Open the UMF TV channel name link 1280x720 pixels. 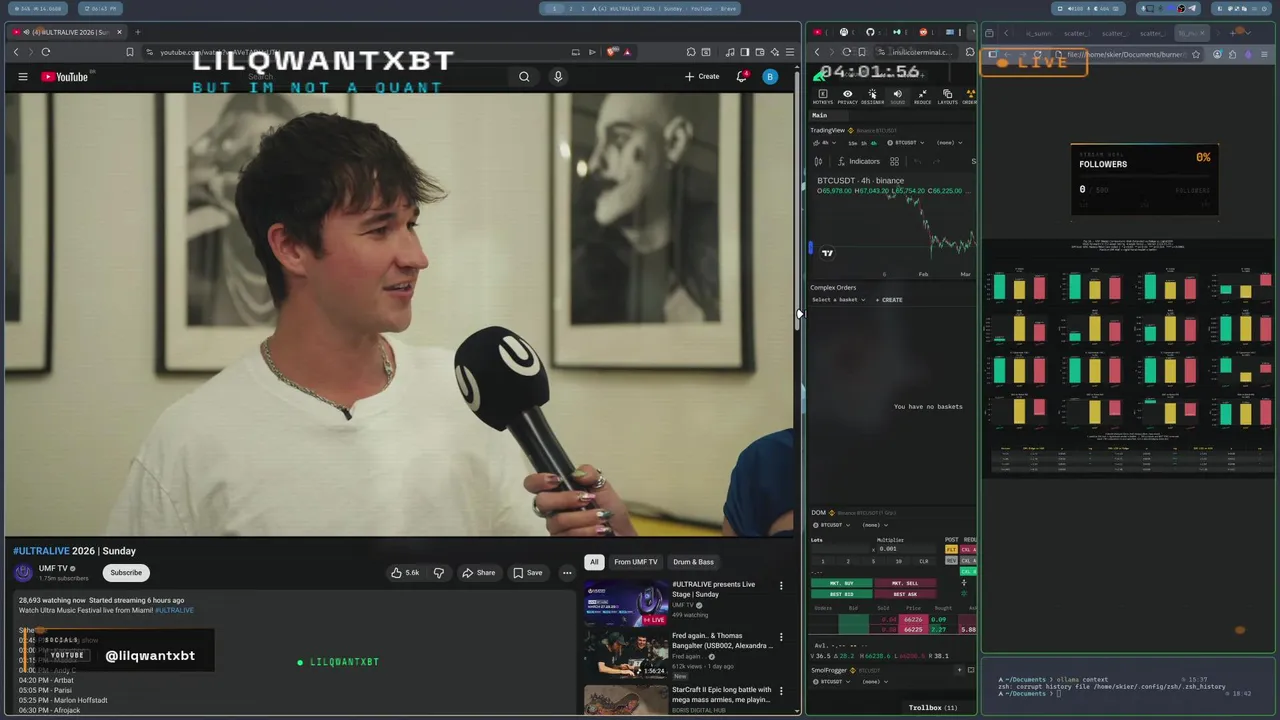point(53,568)
